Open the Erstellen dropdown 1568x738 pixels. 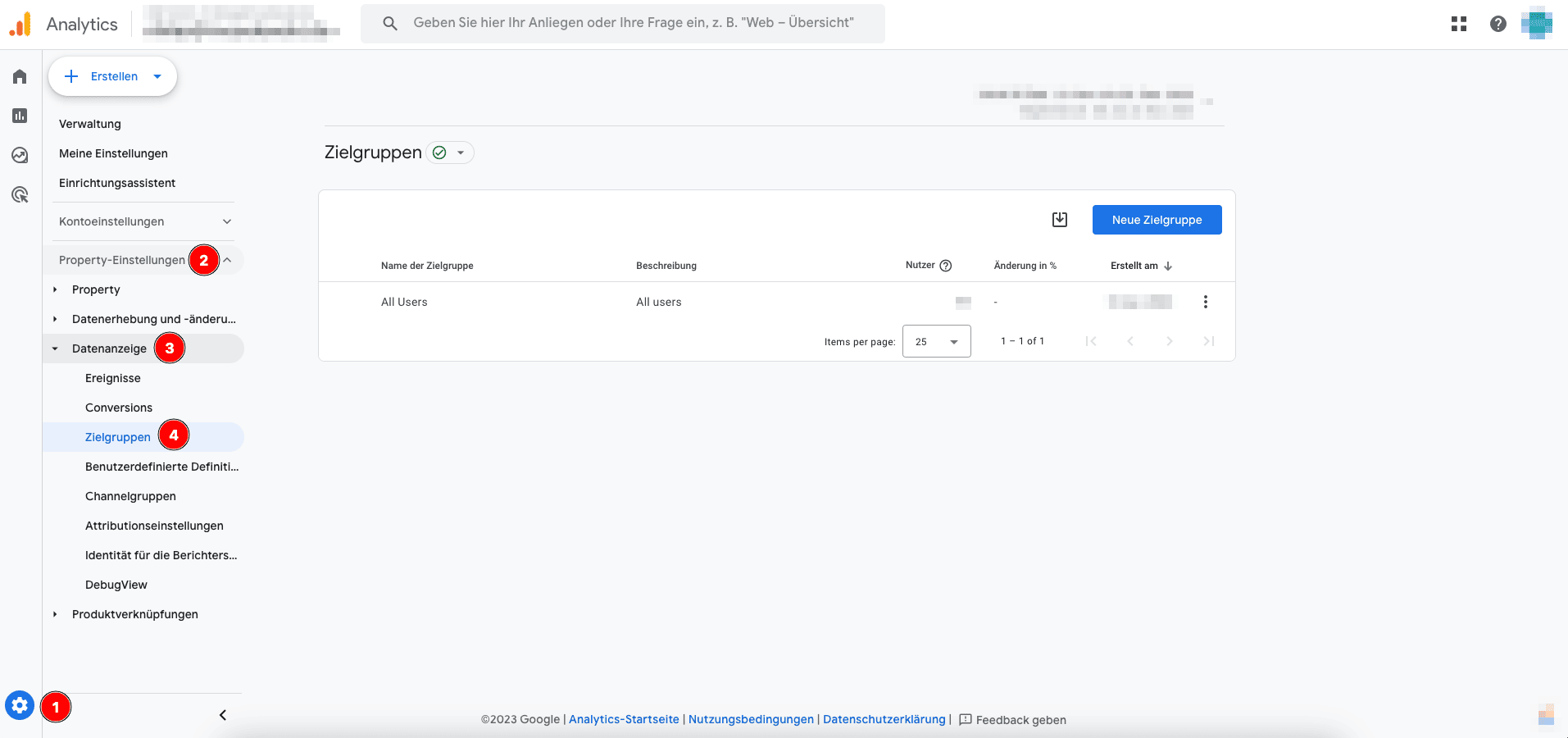coord(113,76)
